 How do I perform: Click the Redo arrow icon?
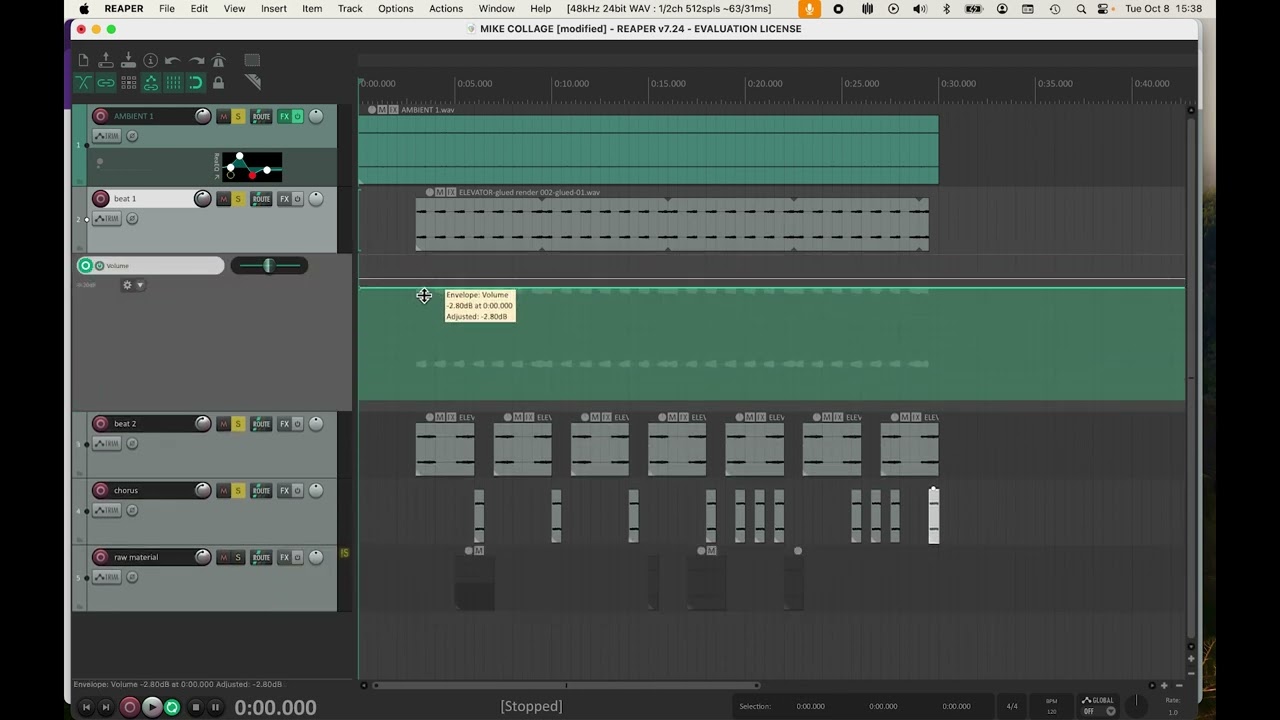tap(196, 61)
